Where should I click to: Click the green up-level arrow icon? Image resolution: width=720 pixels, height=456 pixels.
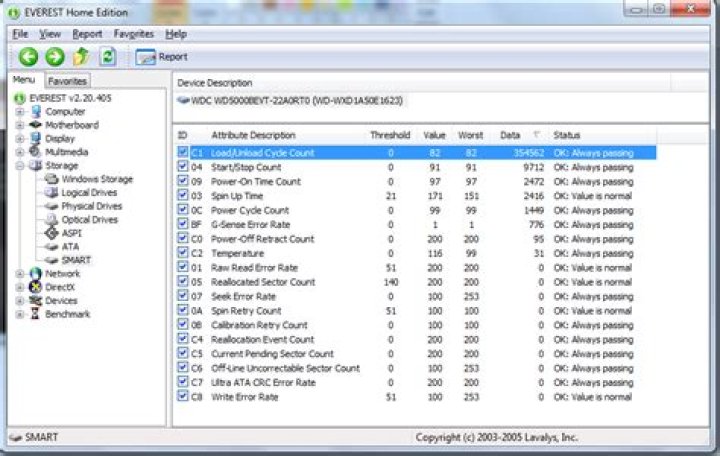(x=81, y=56)
